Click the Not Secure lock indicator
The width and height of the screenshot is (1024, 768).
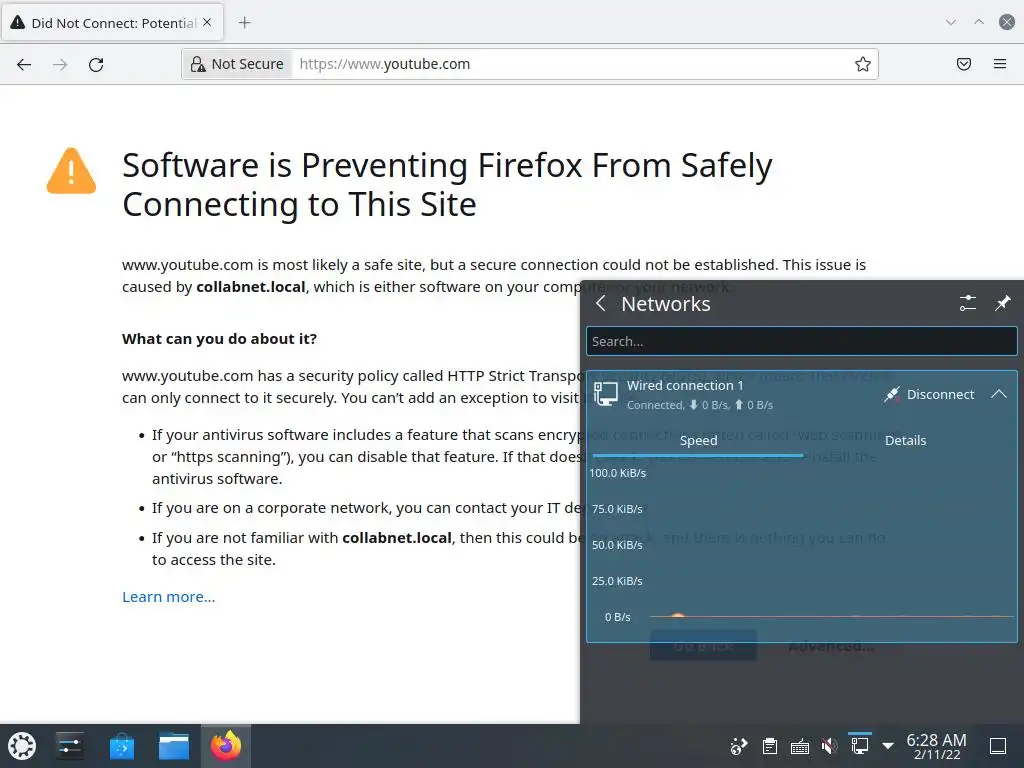pos(237,64)
